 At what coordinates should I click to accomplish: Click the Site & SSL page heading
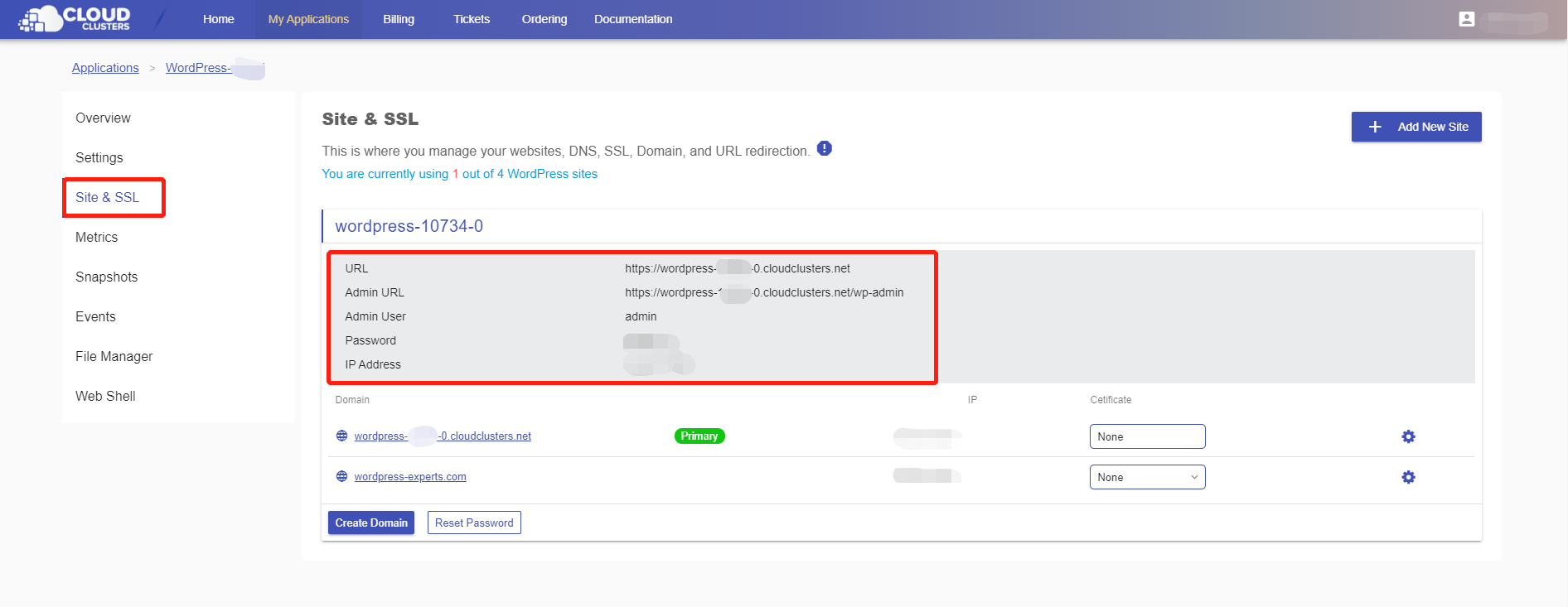(370, 119)
